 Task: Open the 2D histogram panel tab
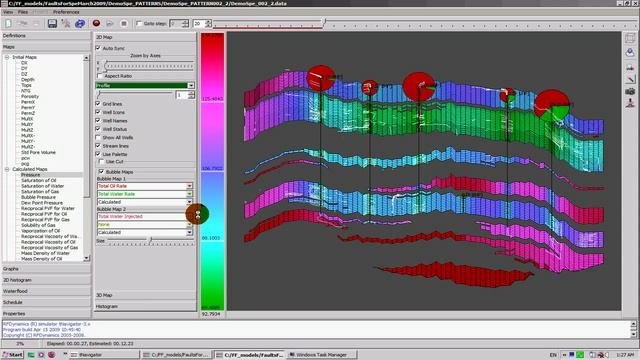tap(46, 280)
